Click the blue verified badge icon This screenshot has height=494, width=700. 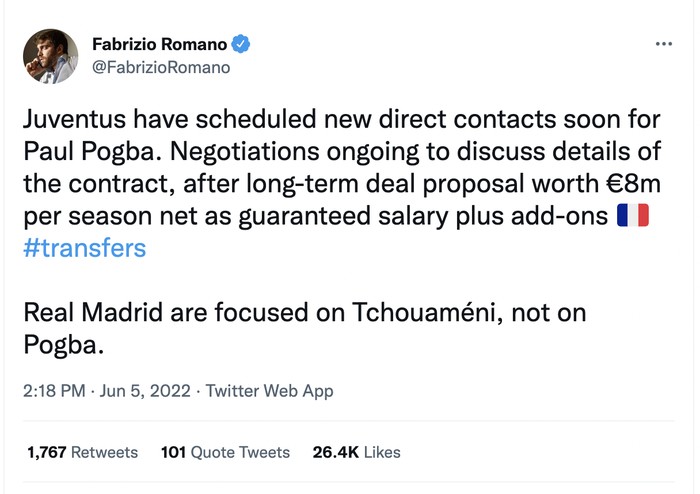[241, 44]
